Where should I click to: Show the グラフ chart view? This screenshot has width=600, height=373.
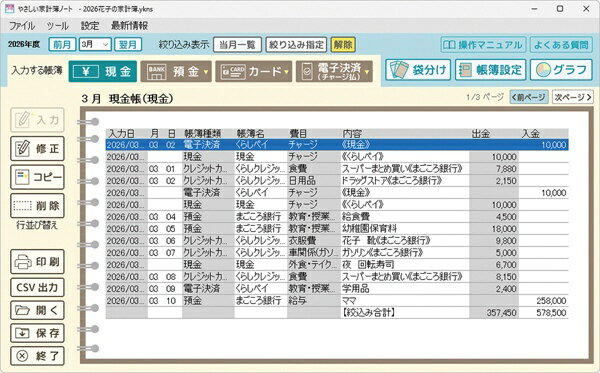tap(561, 70)
